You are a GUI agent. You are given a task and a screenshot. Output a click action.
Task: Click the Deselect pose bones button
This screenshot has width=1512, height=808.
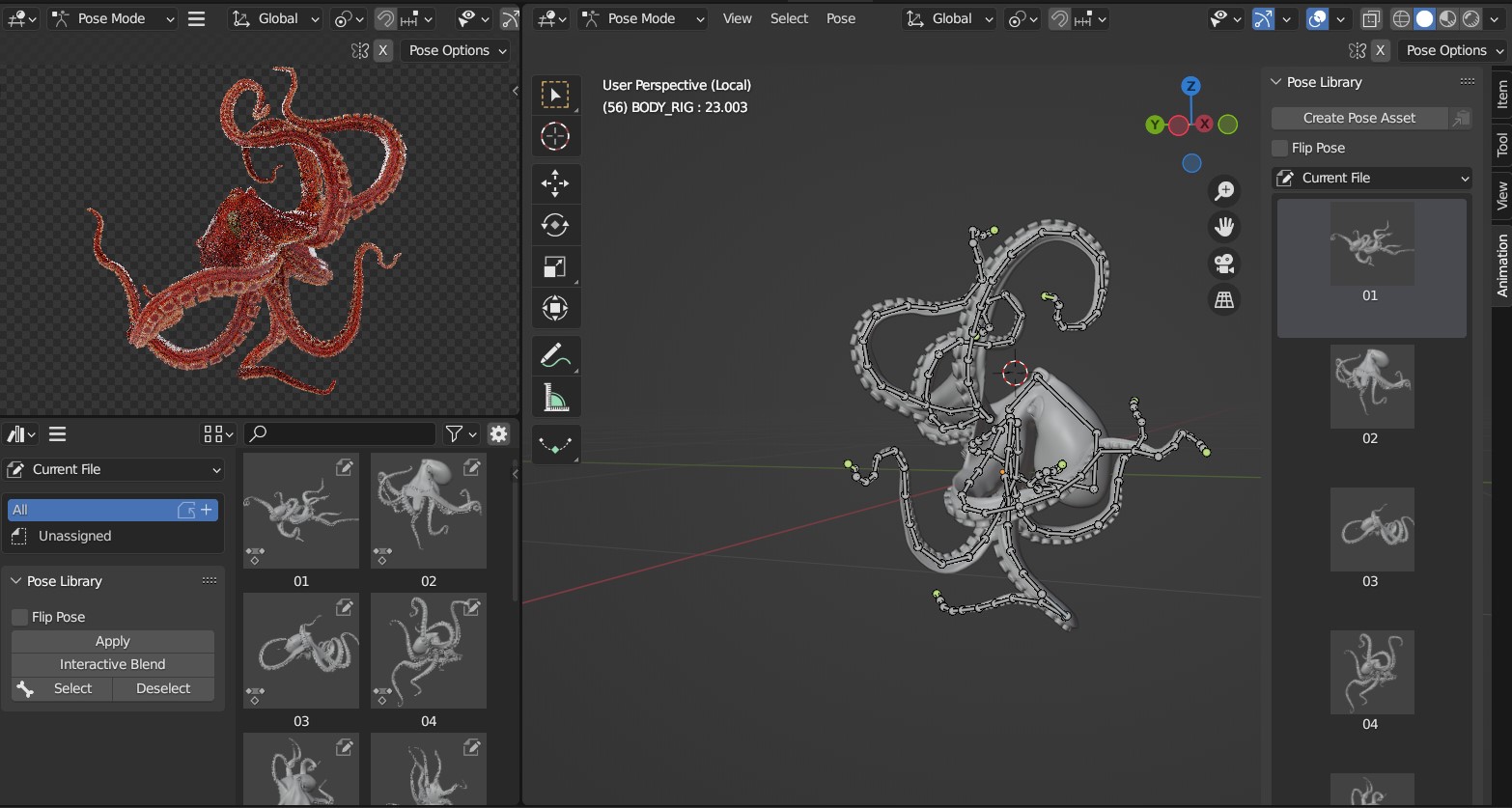(x=163, y=688)
